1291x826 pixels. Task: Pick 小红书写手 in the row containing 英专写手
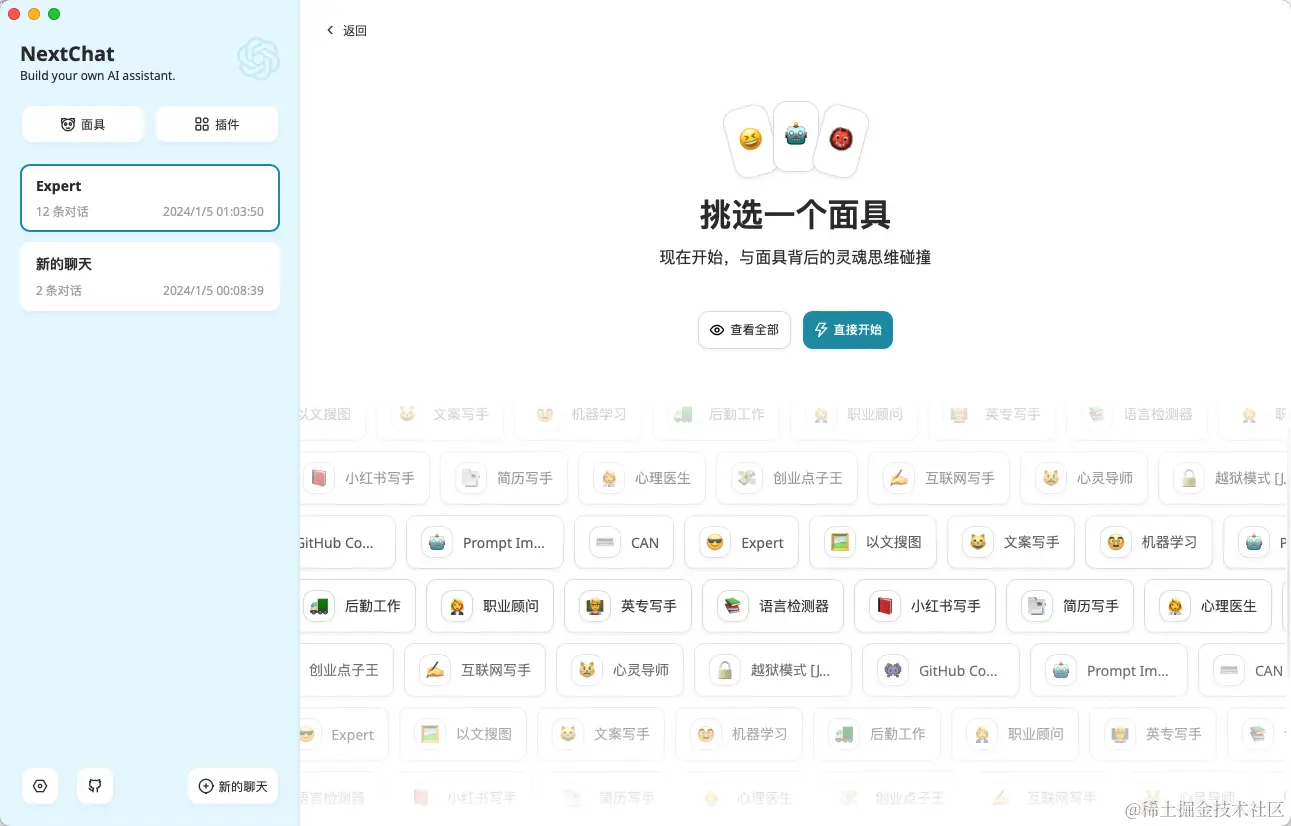[x=925, y=606]
